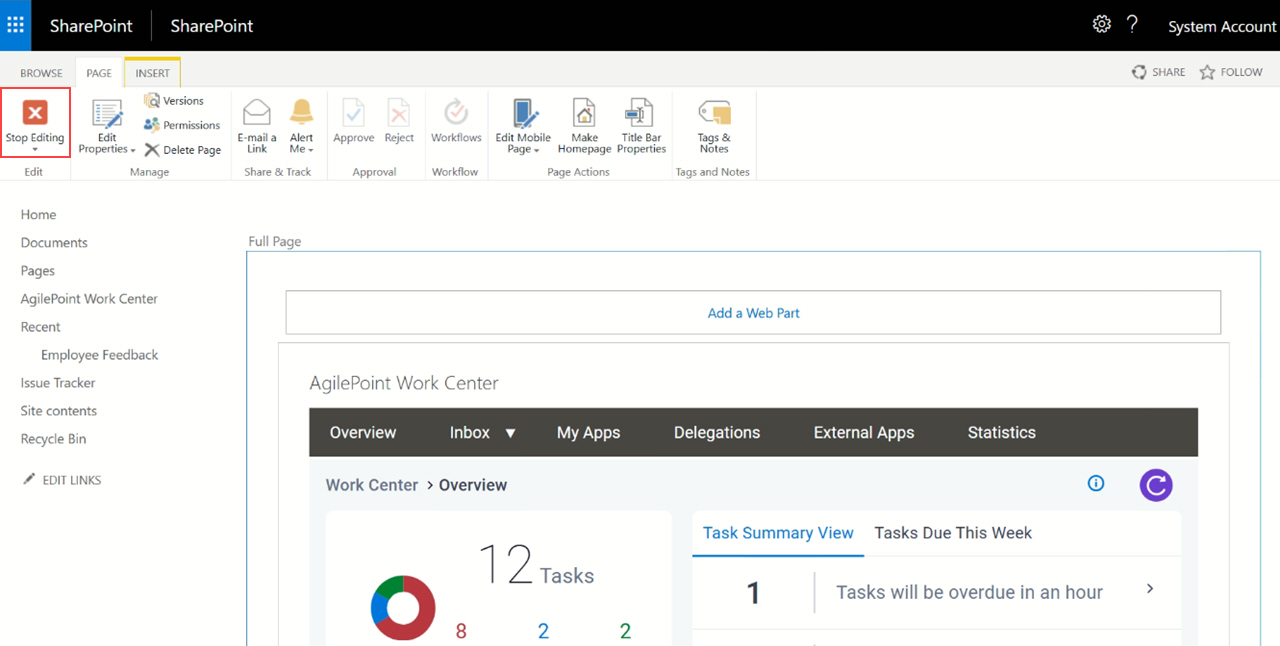The width and height of the screenshot is (1280, 646).
Task: Open the Overview tab in Work Center
Action: coord(363,433)
